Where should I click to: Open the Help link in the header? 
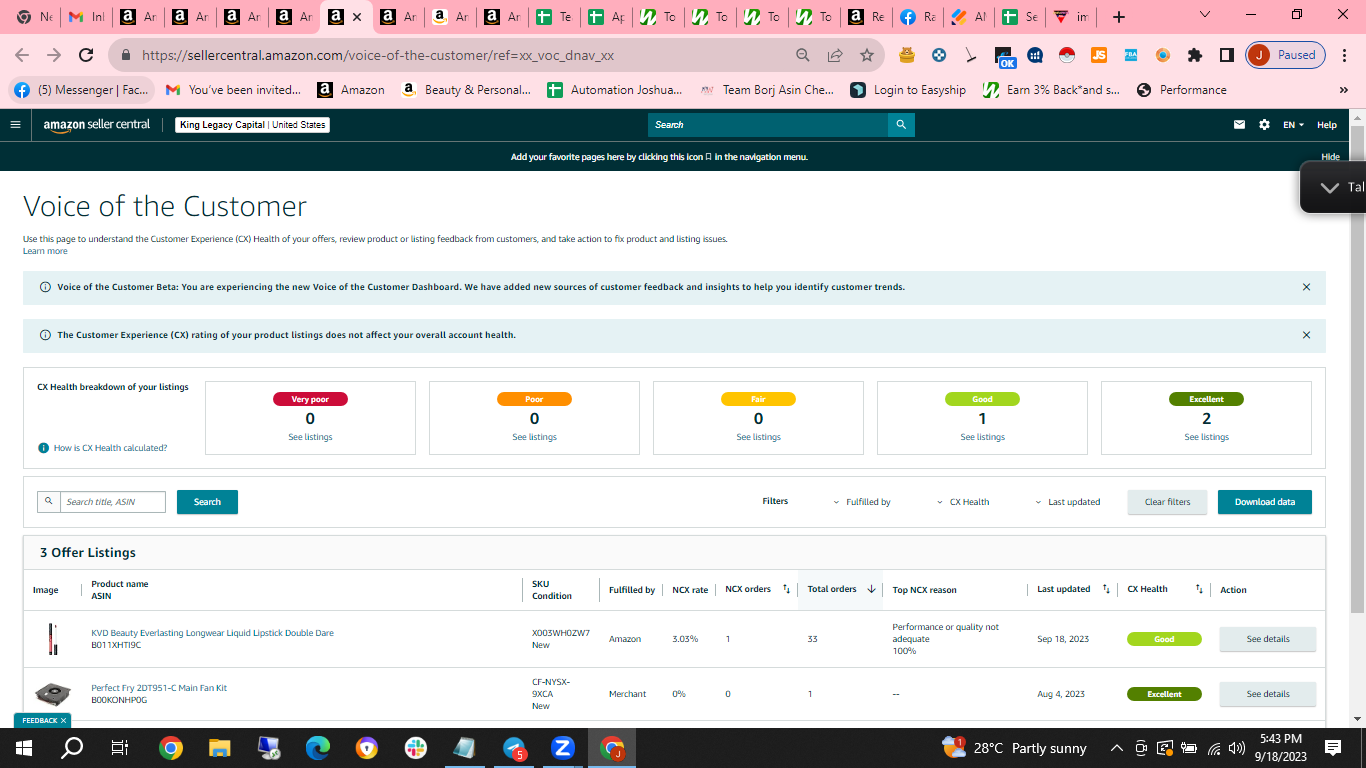1327,125
